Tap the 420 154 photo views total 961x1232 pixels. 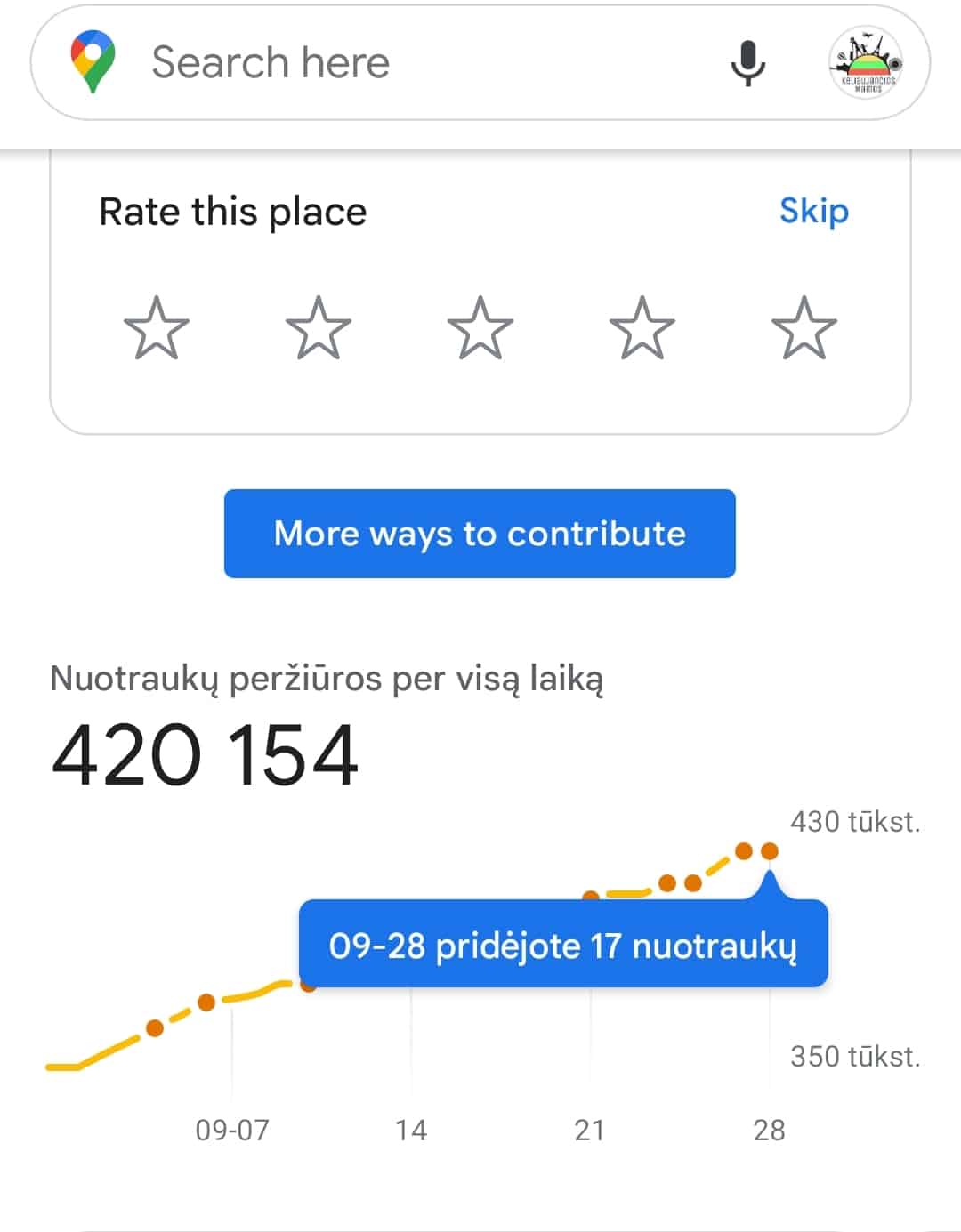[206, 755]
